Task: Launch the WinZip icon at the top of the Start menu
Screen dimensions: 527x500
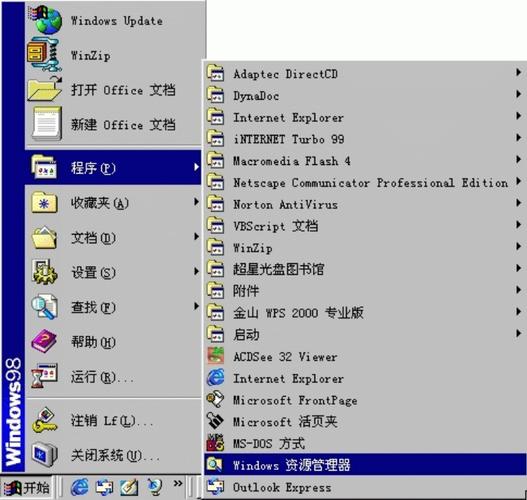Action: click(44, 55)
